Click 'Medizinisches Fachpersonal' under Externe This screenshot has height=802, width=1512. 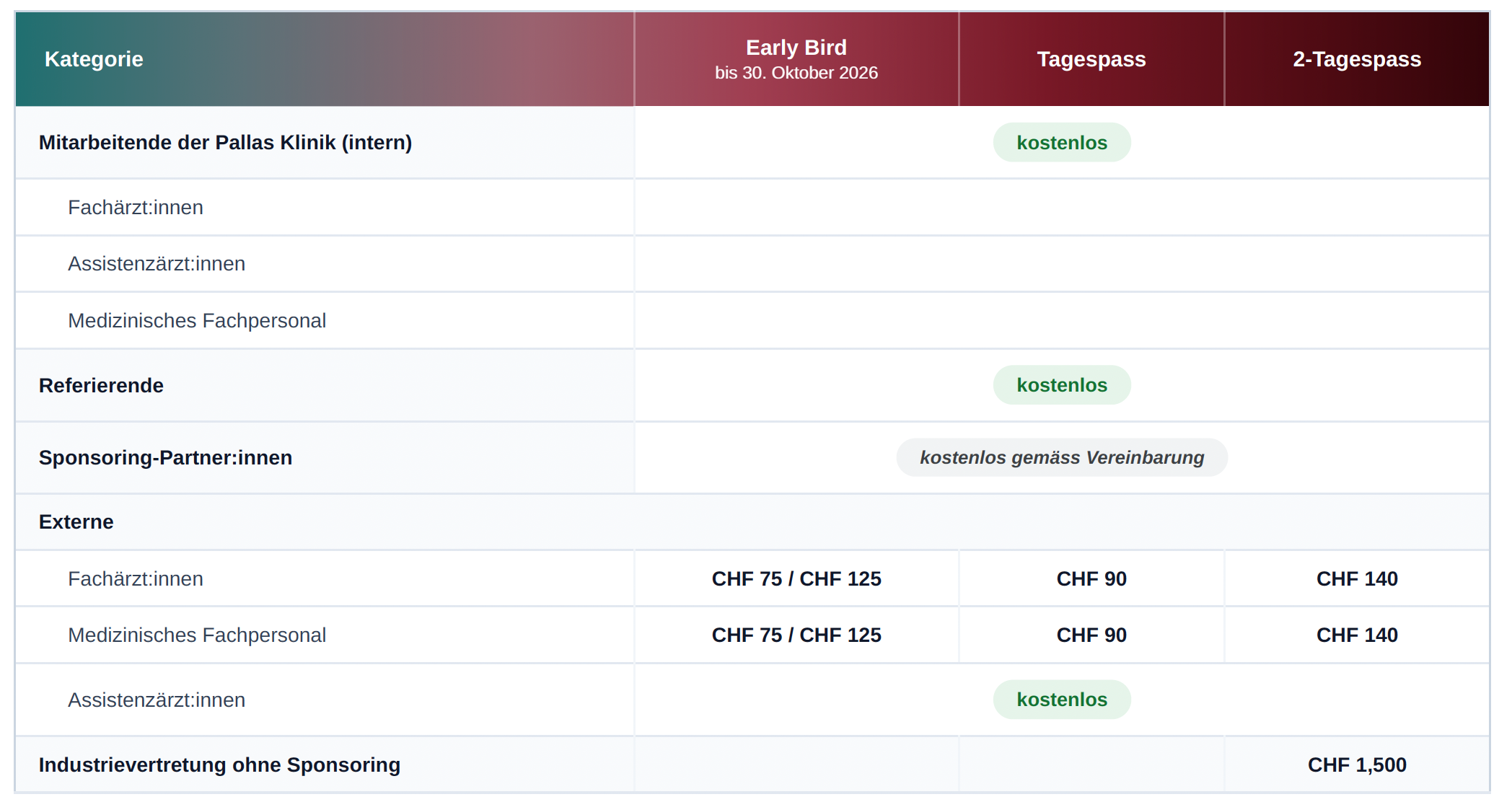[197, 635]
